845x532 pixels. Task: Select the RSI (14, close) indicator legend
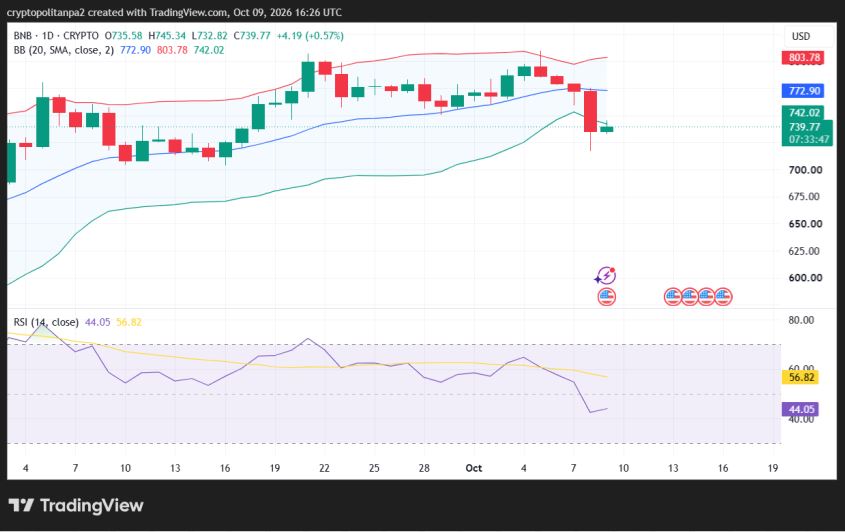46,322
